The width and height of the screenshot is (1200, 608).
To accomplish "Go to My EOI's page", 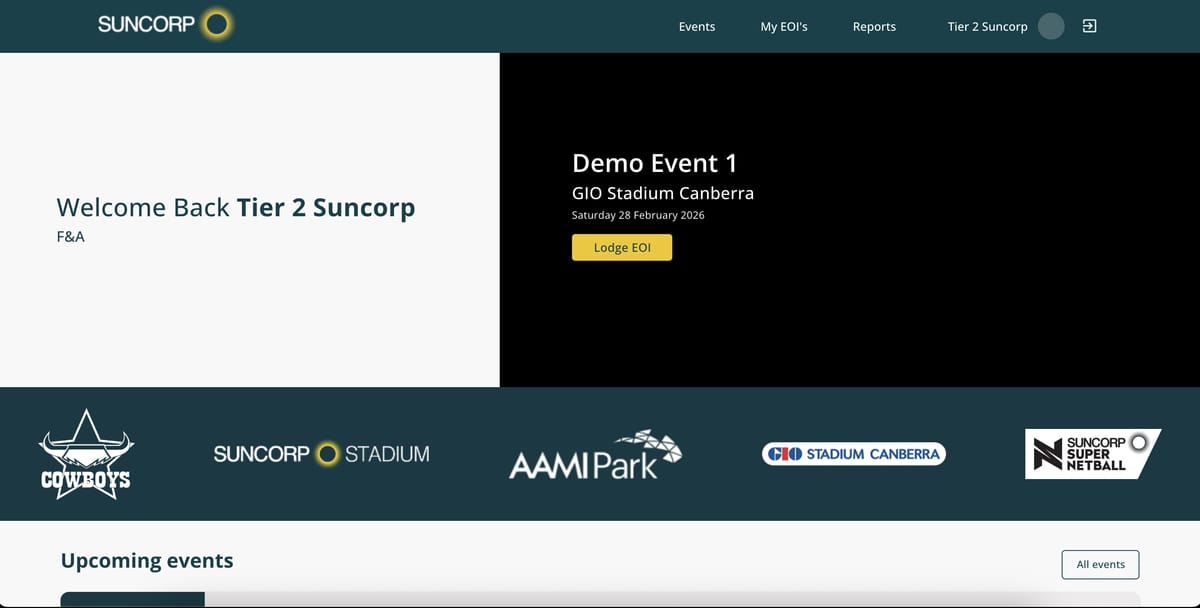I will 784,27.
